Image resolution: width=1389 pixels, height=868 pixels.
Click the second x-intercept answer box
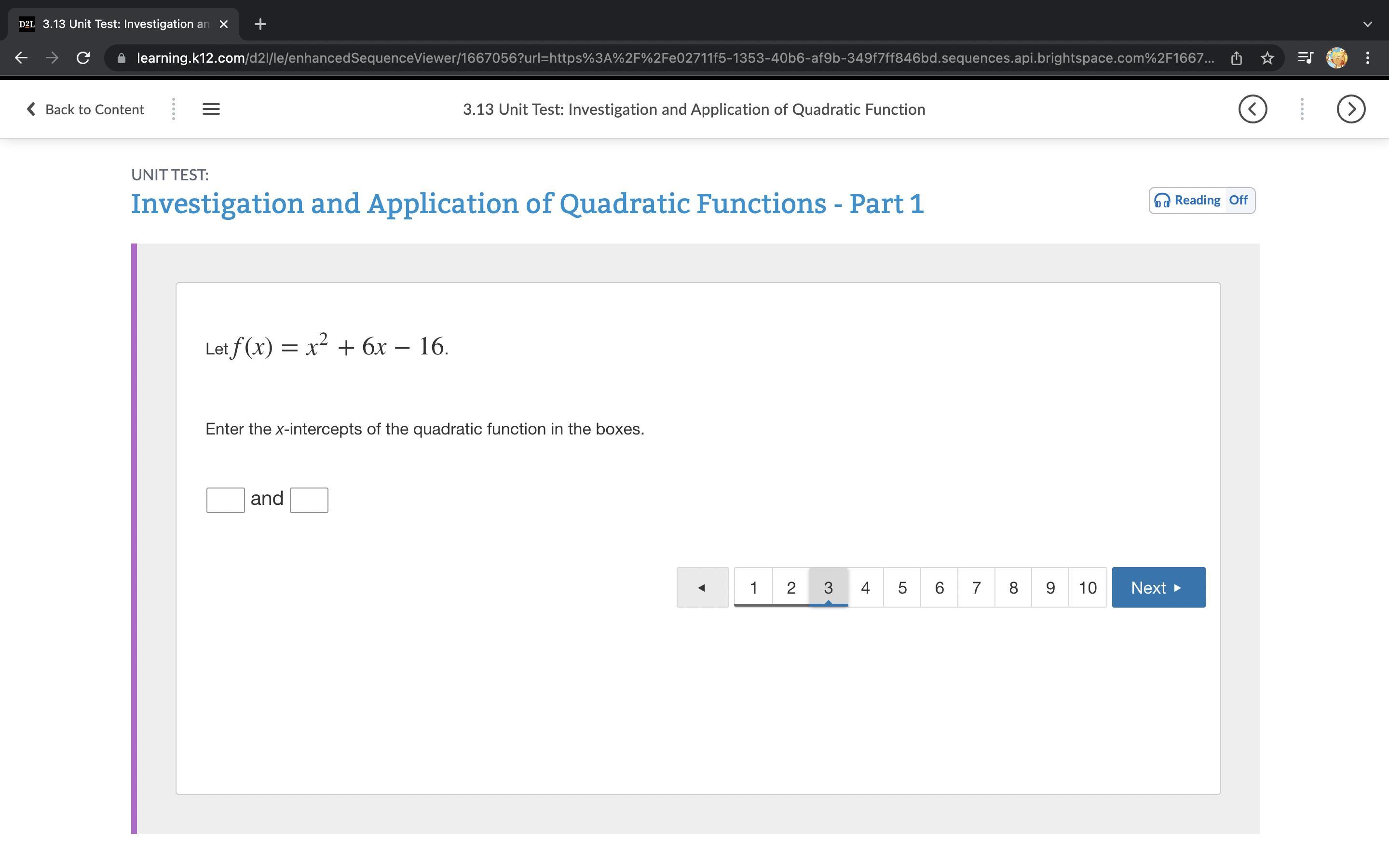(309, 500)
